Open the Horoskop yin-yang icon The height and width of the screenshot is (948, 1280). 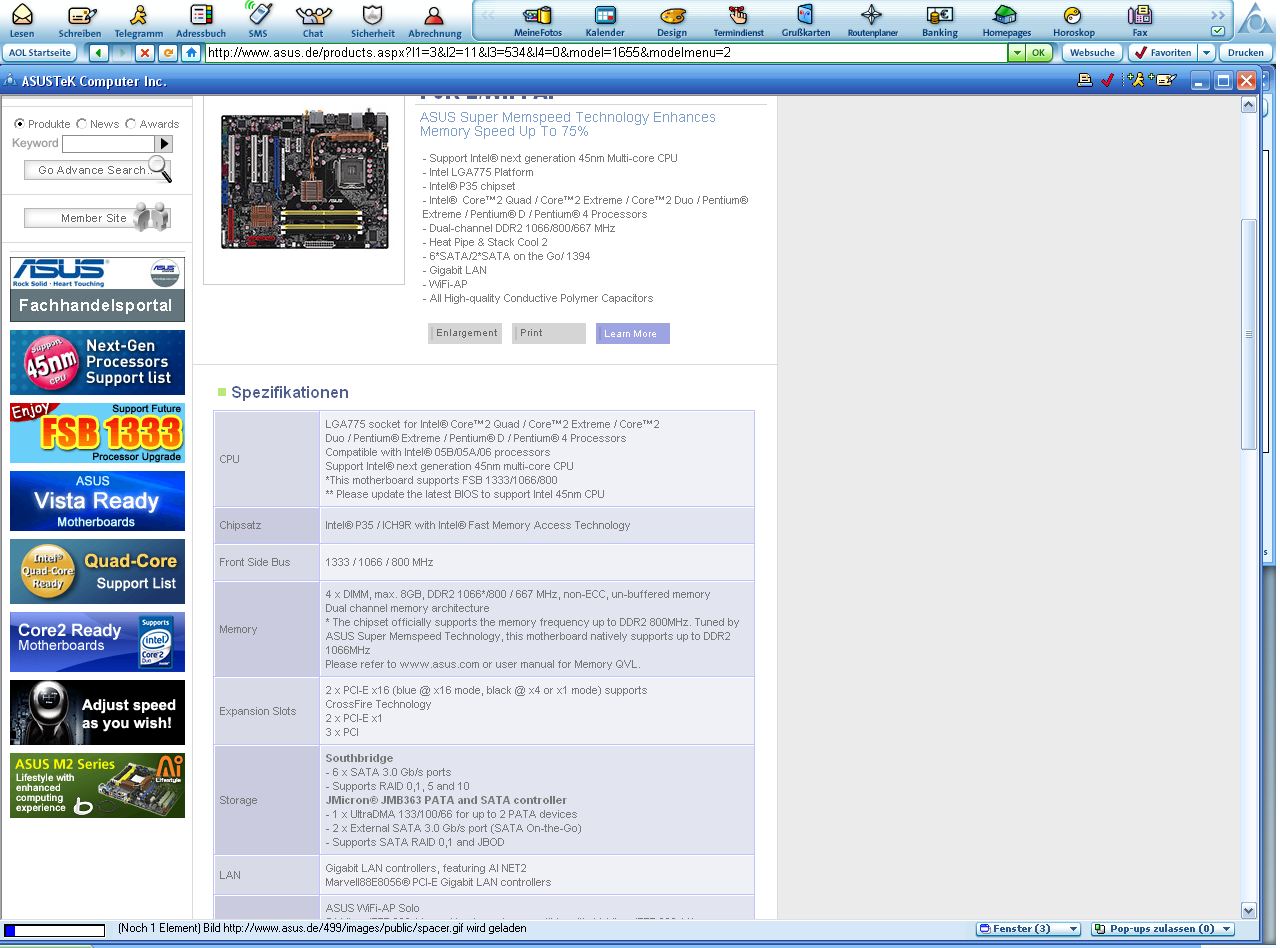(1073, 15)
